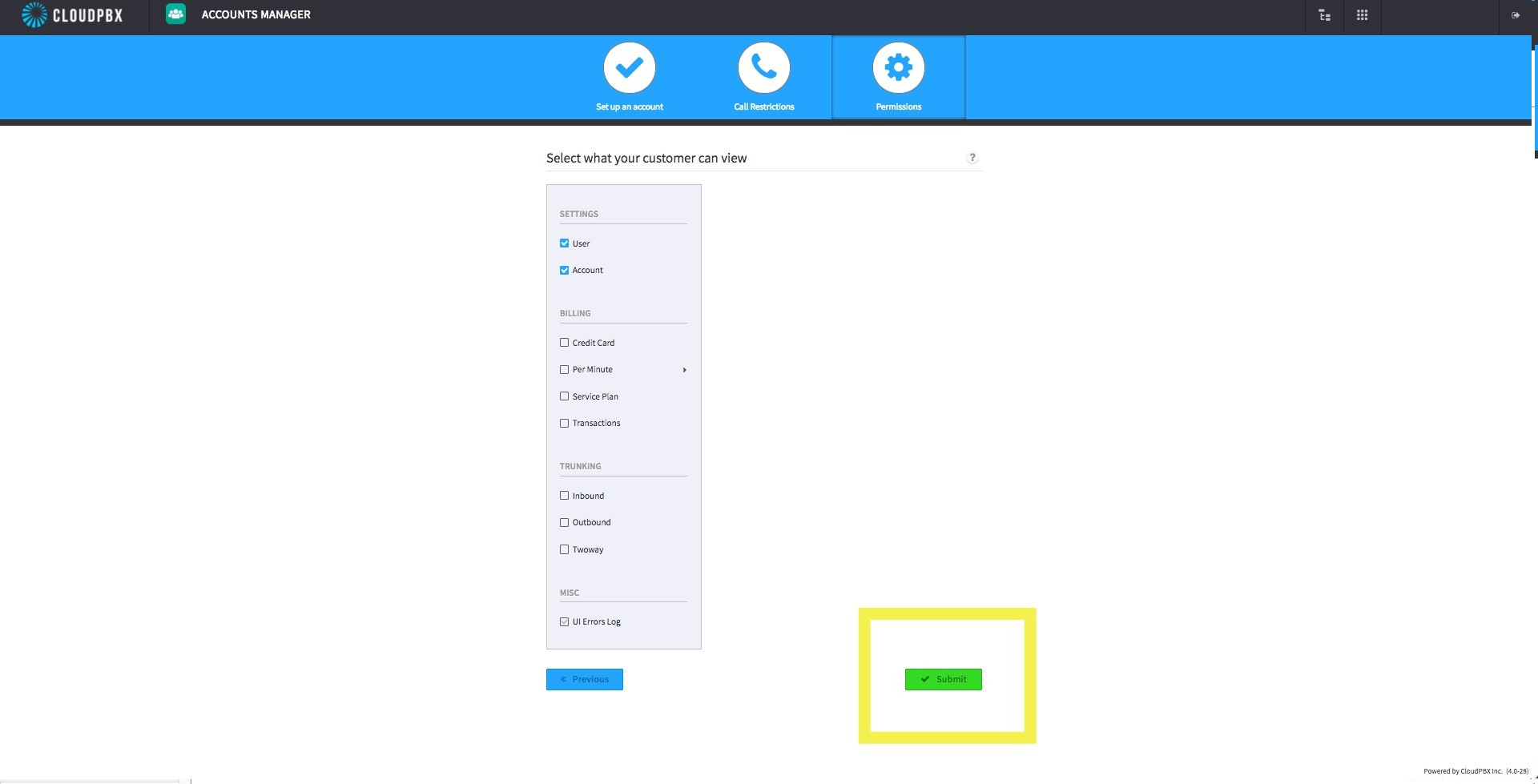Expand the Per Minute submenu arrow

(684, 370)
